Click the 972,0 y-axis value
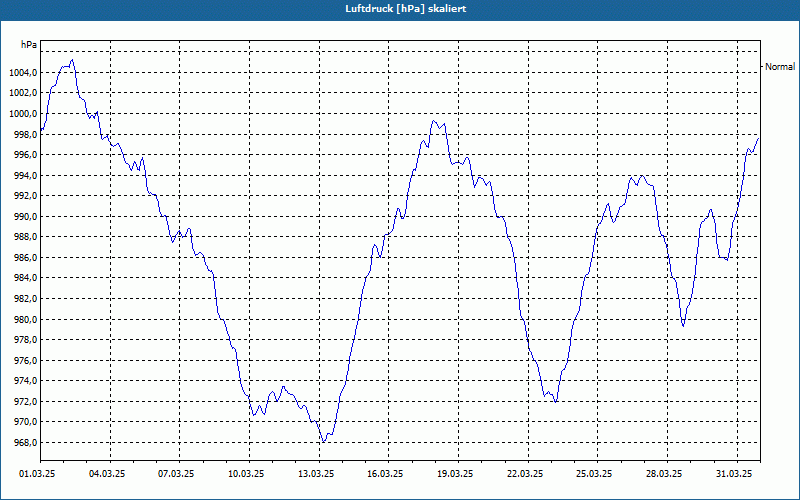800x500 pixels. [x=25, y=402]
